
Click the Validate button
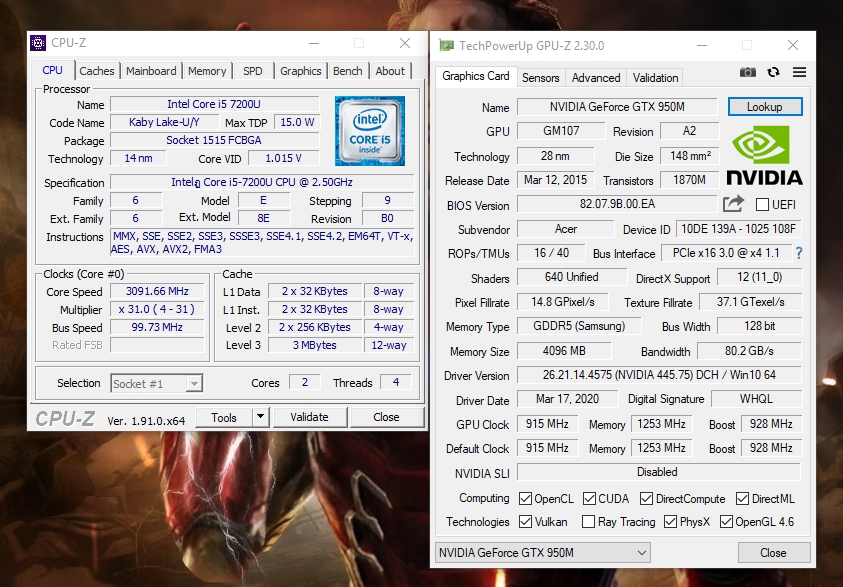[x=309, y=417]
